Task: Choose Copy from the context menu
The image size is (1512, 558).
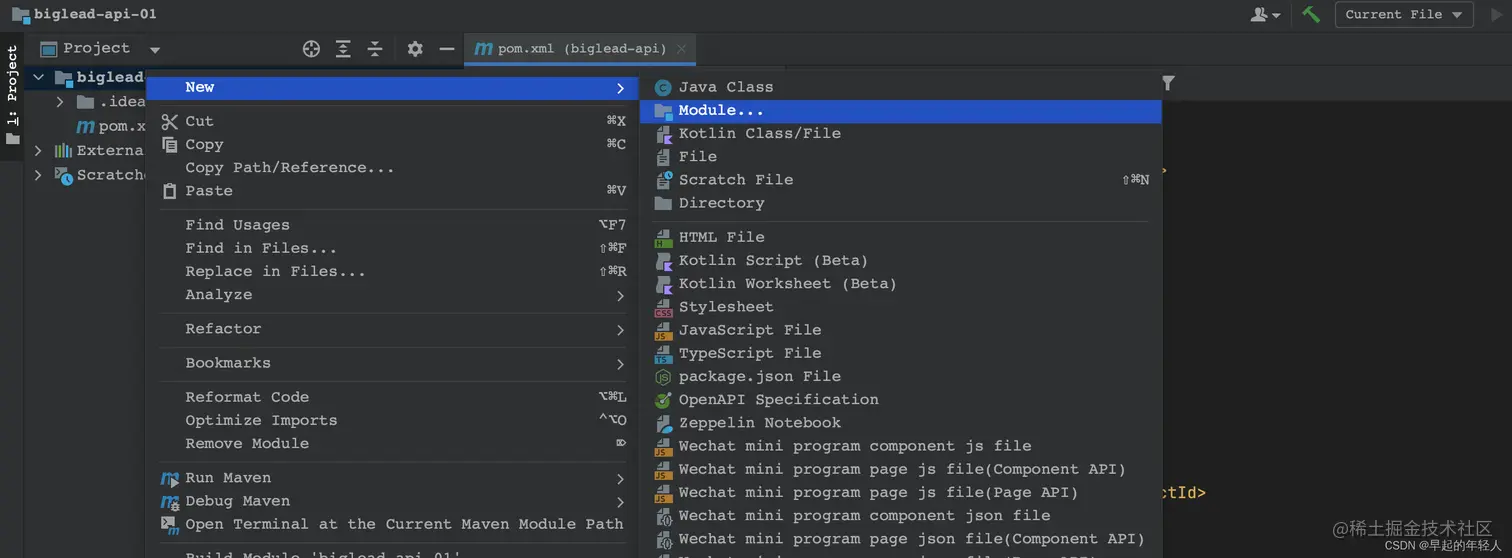Action: tap(392, 144)
